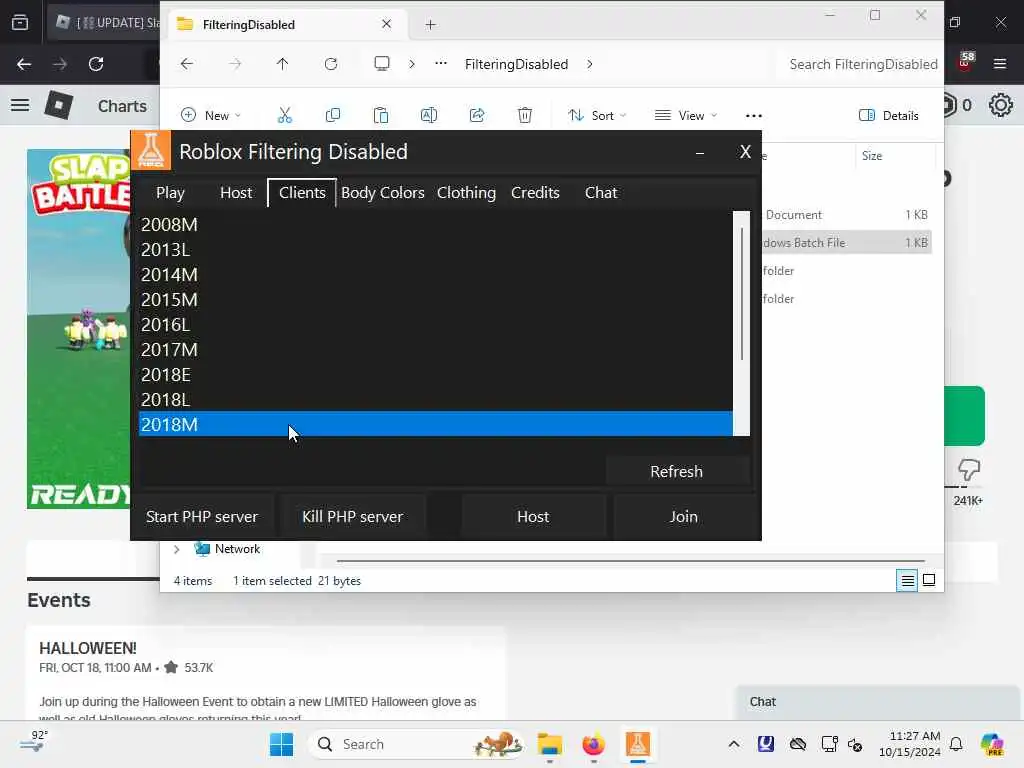Reload the browser page
The height and width of the screenshot is (768, 1024).
click(x=96, y=64)
